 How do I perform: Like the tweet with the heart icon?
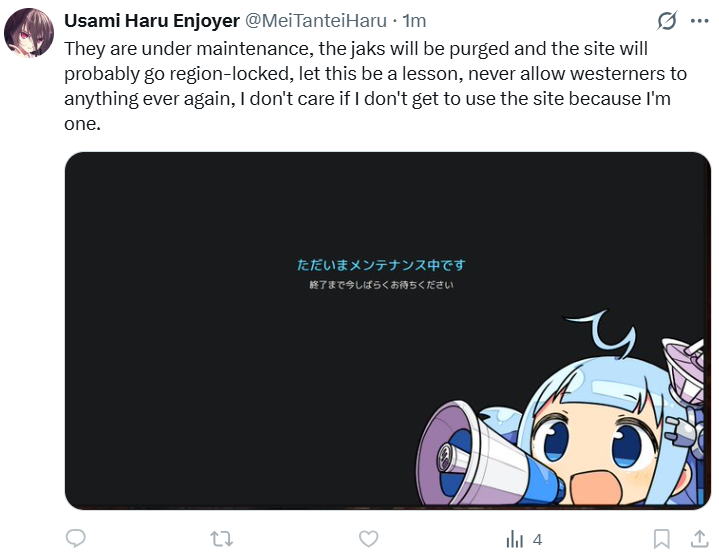click(368, 538)
